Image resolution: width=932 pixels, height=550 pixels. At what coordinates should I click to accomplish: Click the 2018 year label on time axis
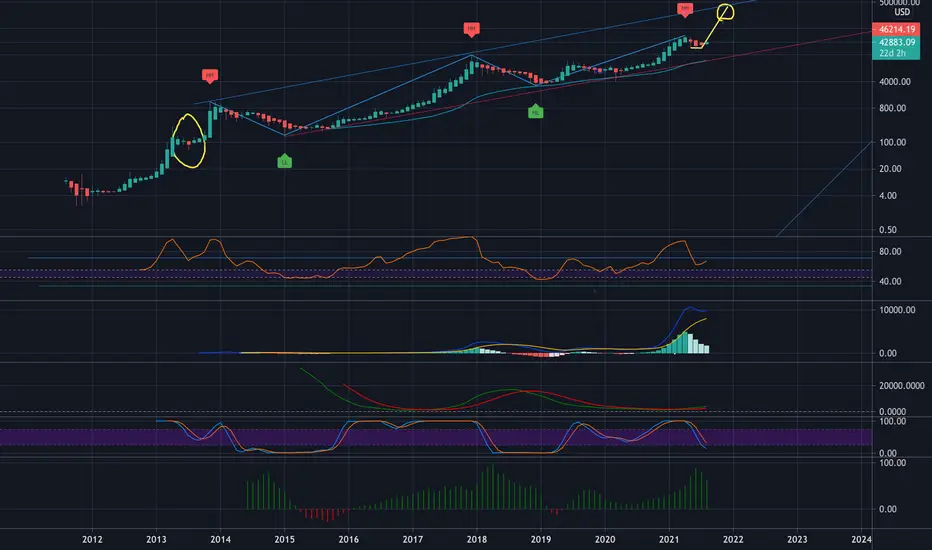pos(477,540)
